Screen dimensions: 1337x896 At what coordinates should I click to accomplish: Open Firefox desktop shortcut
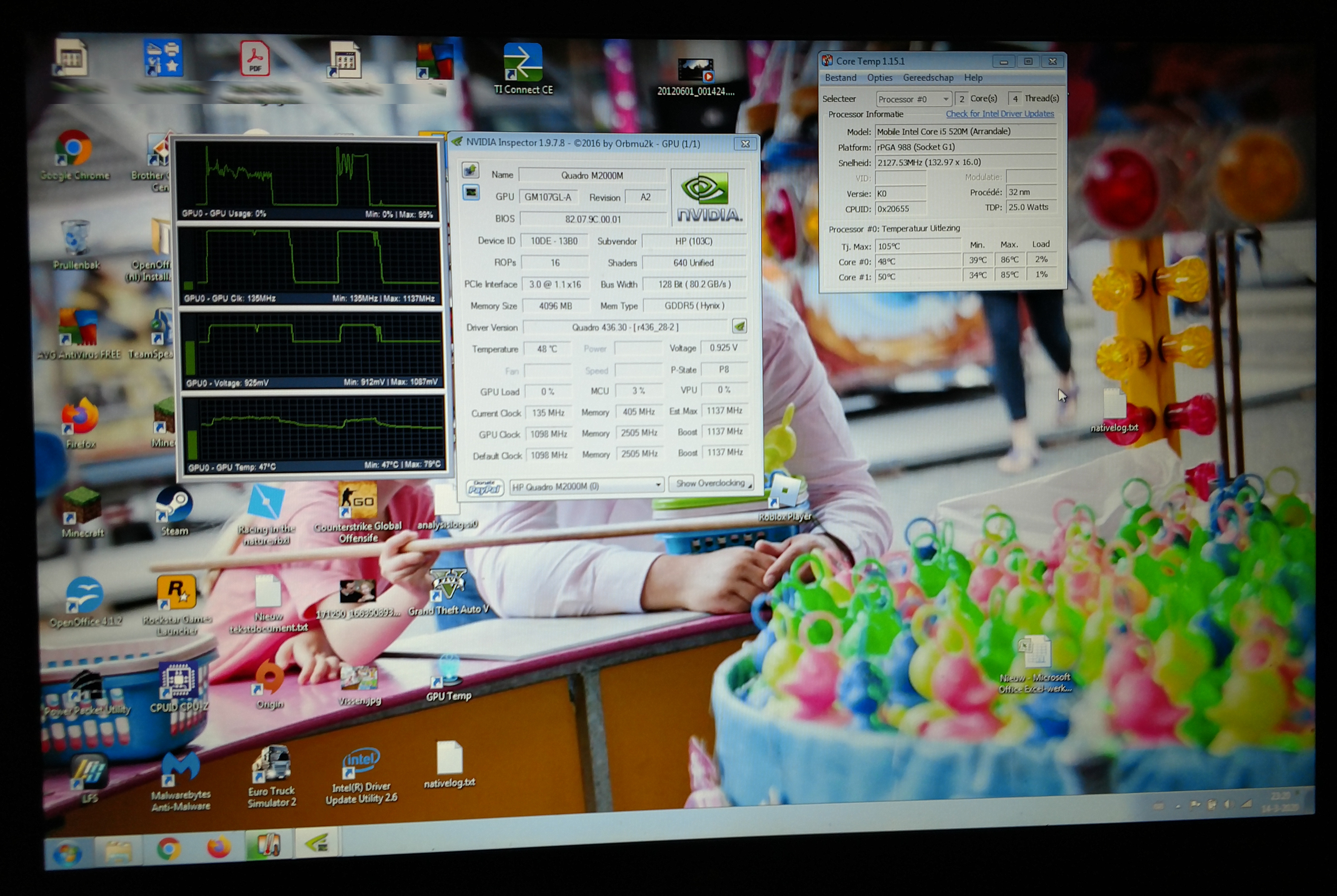(80, 423)
